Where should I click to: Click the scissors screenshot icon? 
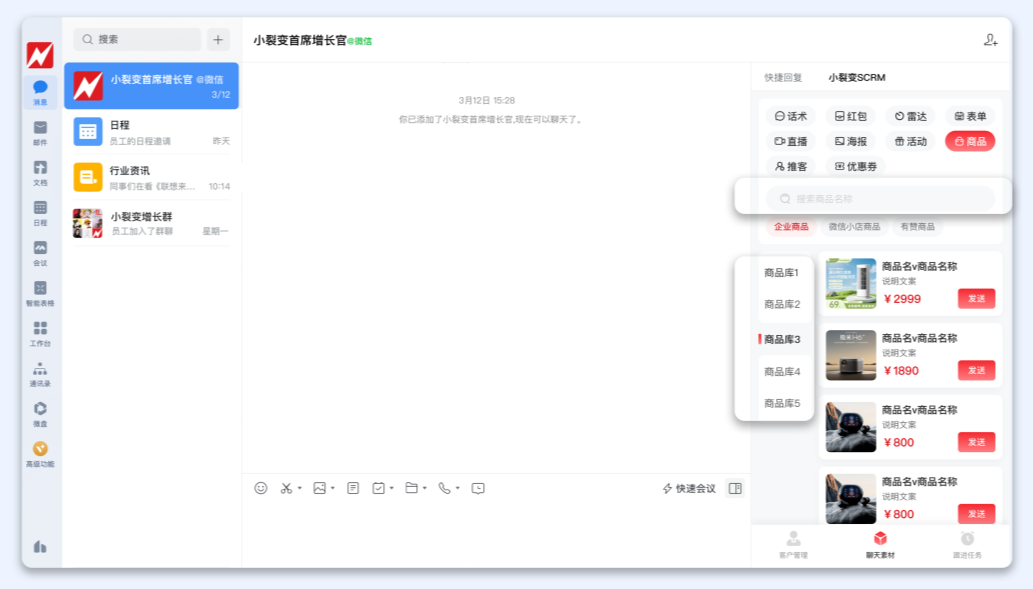click(286, 488)
